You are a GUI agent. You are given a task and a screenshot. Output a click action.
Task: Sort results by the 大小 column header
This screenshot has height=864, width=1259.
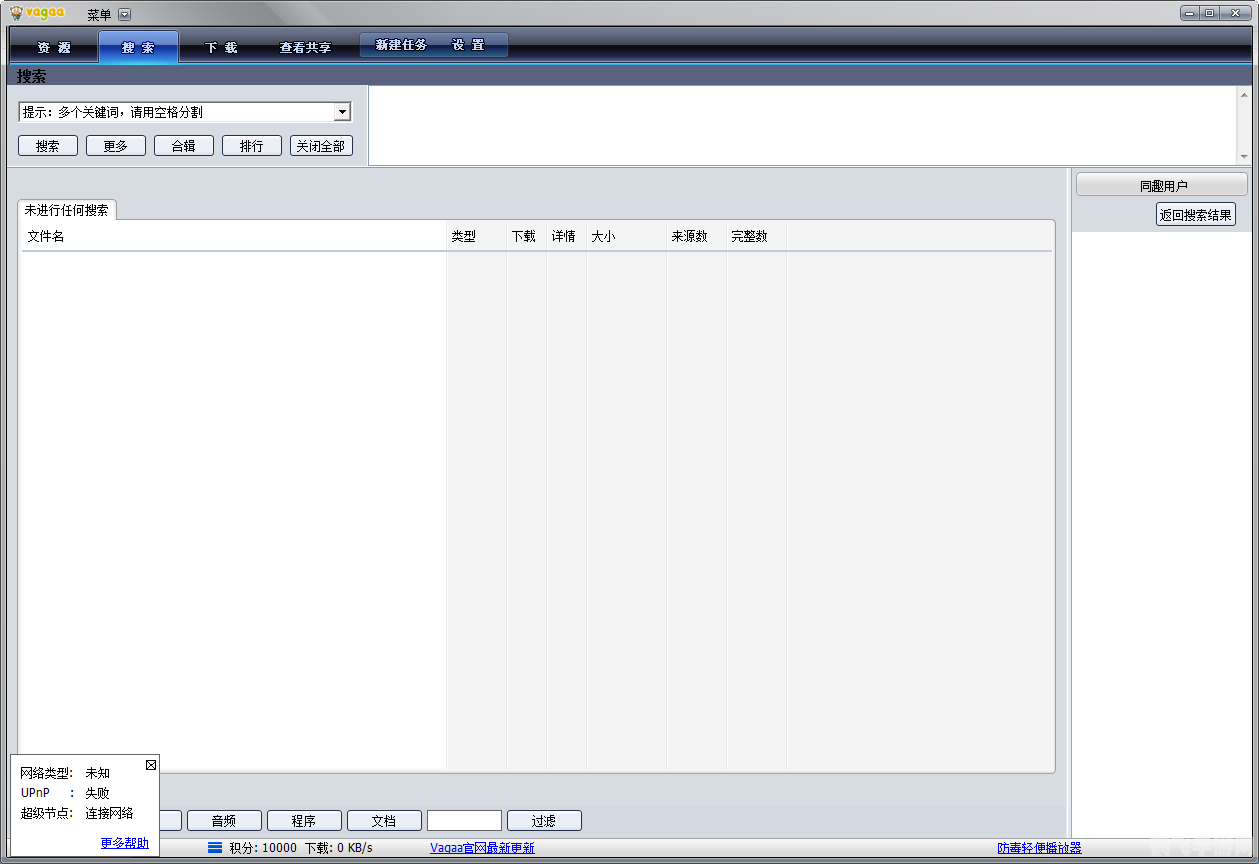[603, 237]
